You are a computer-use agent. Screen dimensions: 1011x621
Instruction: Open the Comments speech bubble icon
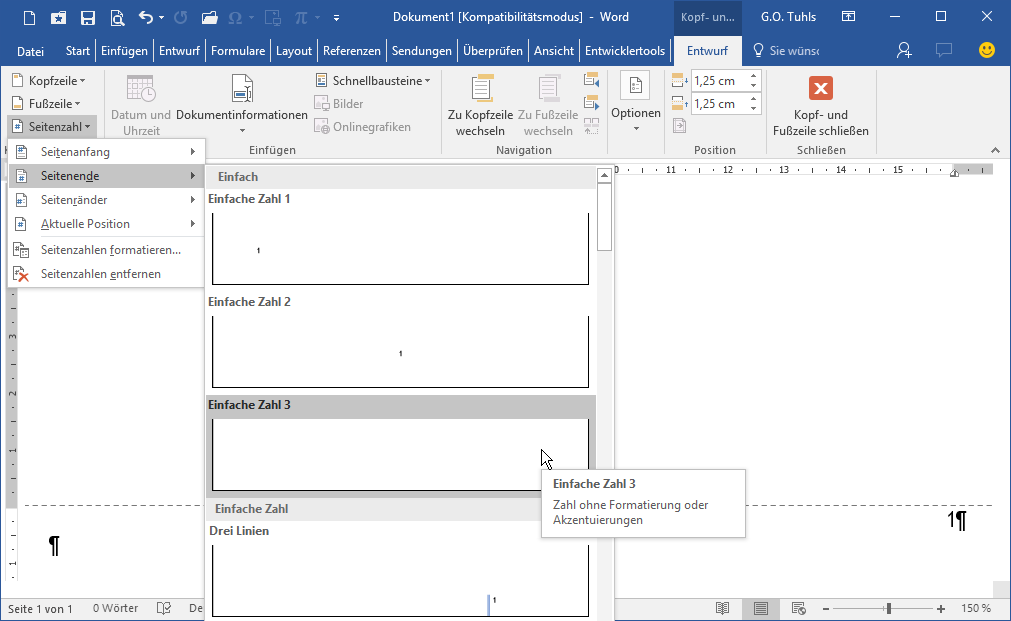tap(943, 50)
